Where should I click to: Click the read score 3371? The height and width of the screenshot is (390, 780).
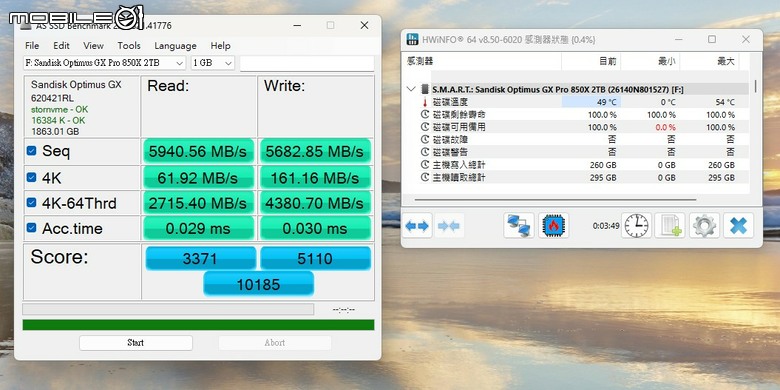coord(201,259)
